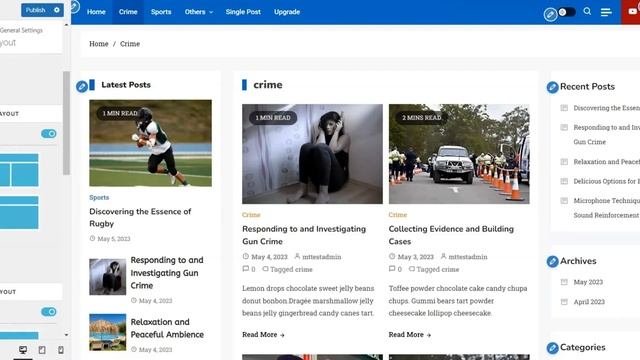The height and width of the screenshot is (360, 640).
Task: Edit the Latest Posts widget pencil icon
Action: 82,86
